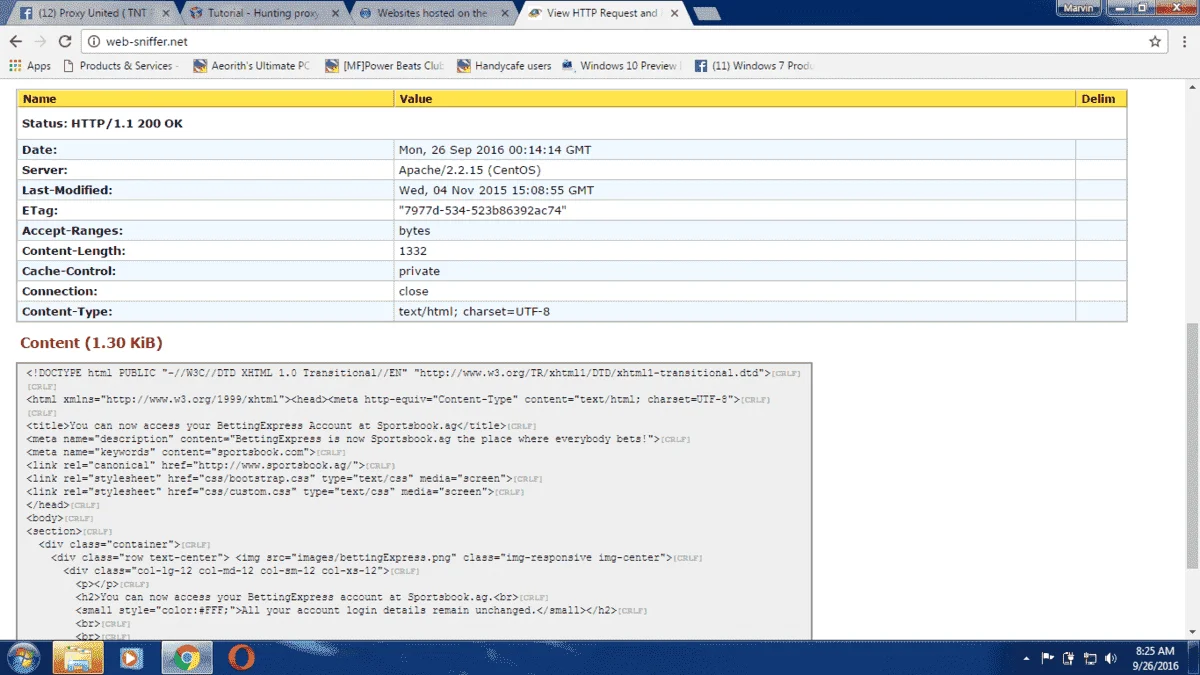Click the Cache-Control value private

pos(419,271)
